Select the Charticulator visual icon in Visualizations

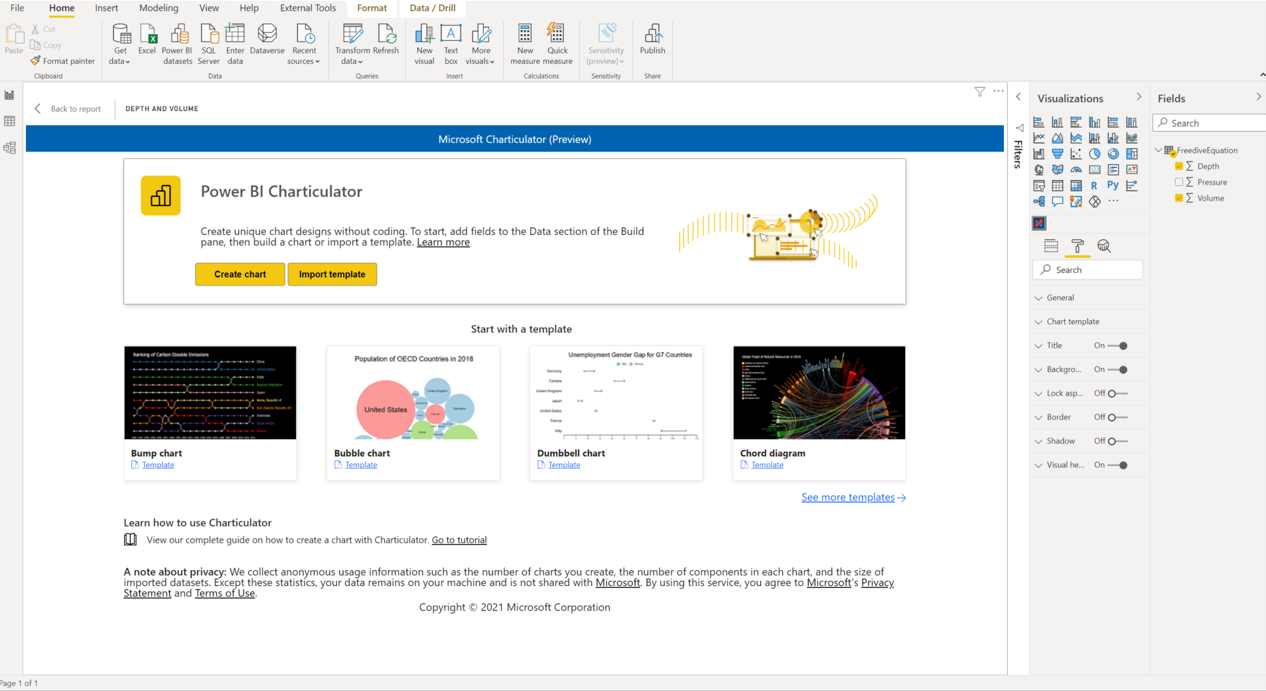[x=1039, y=223]
